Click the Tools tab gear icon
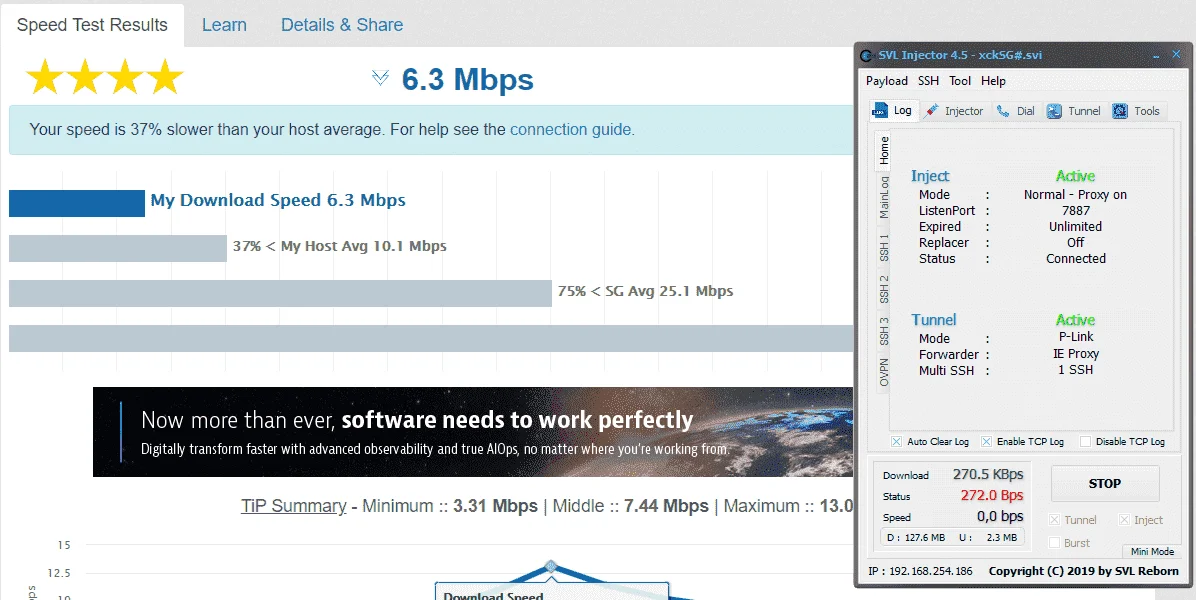 pos(1120,111)
